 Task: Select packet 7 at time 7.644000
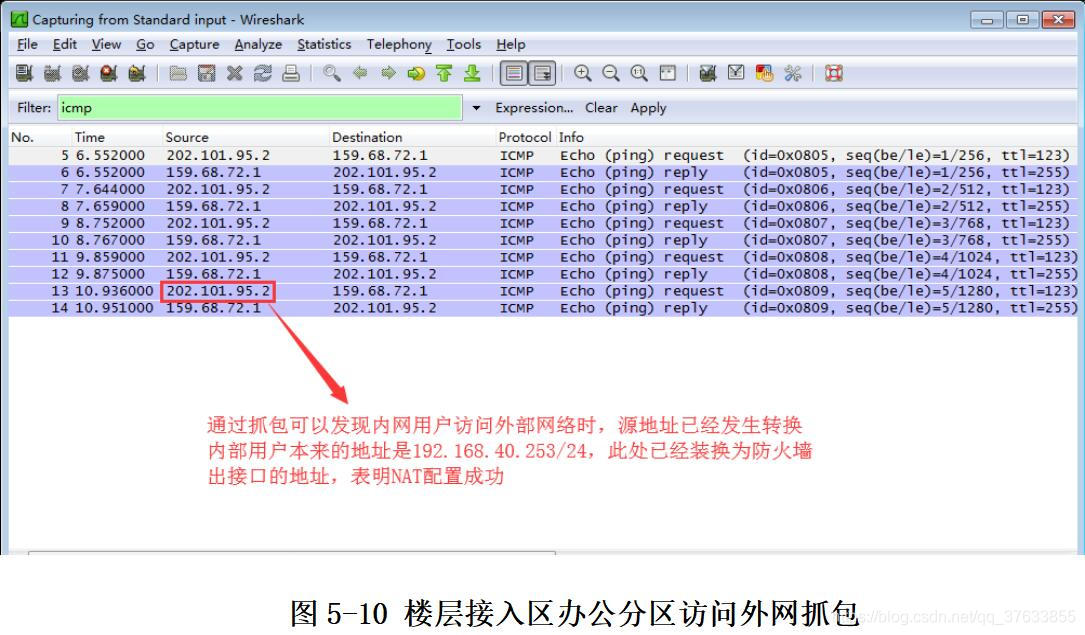543,189
